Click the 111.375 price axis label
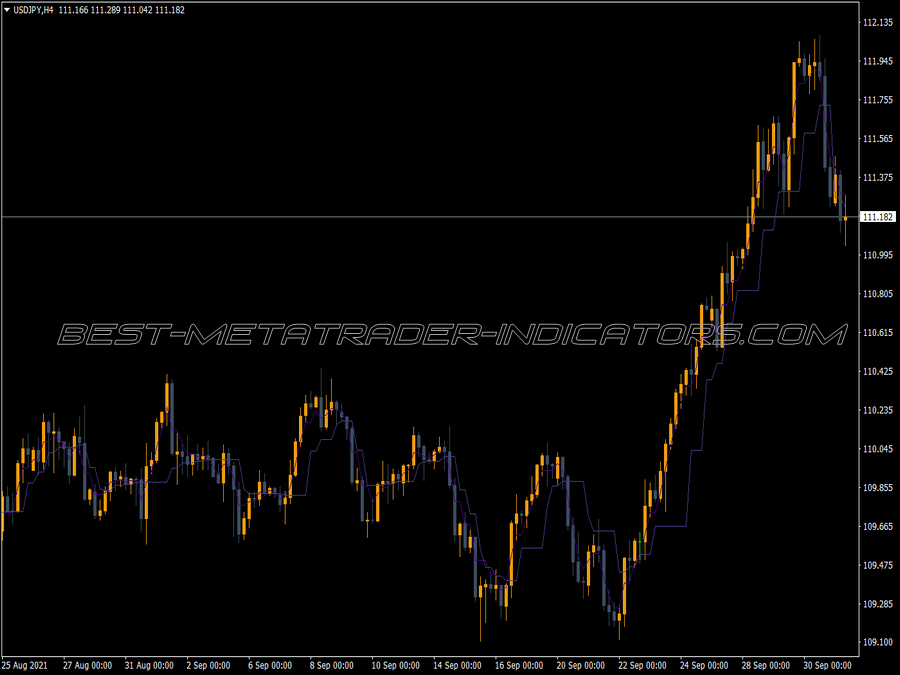 [x=878, y=177]
